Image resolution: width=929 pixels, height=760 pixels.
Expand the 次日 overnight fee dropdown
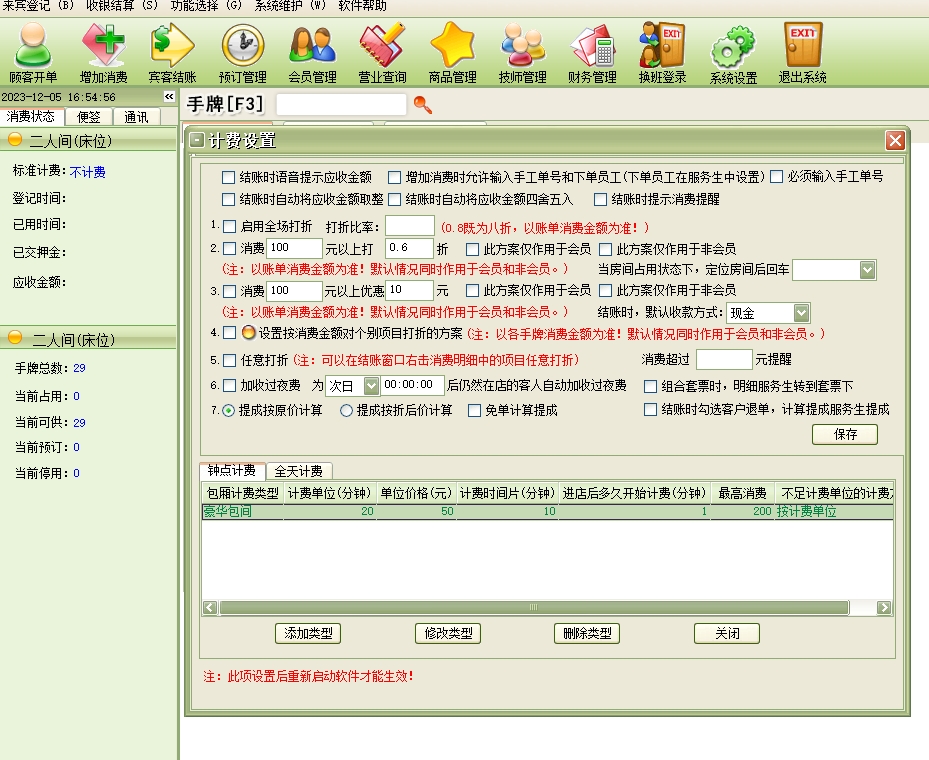tap(371, 385)
